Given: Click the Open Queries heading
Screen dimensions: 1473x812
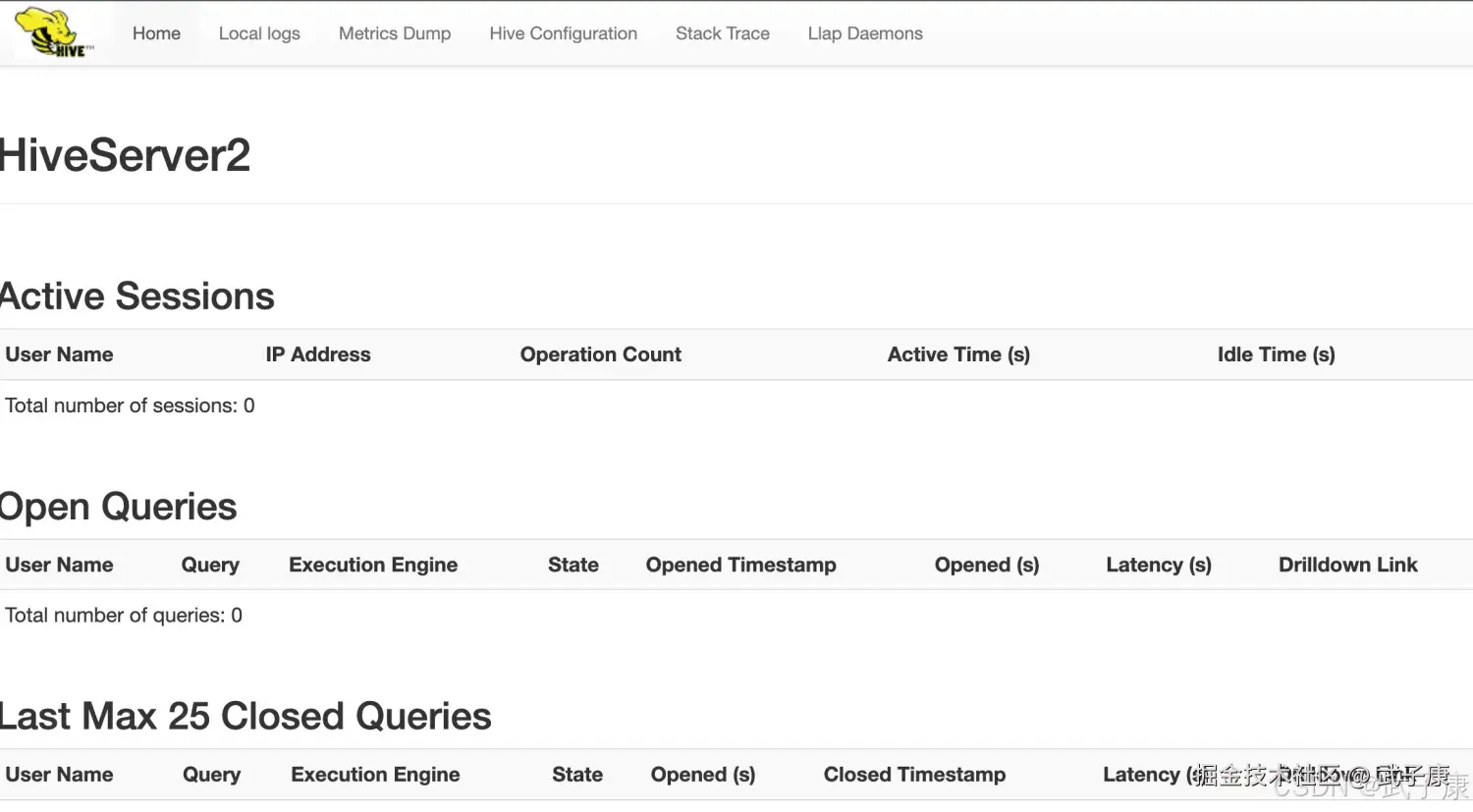Looking at the screenshot, I should (119, 507).
